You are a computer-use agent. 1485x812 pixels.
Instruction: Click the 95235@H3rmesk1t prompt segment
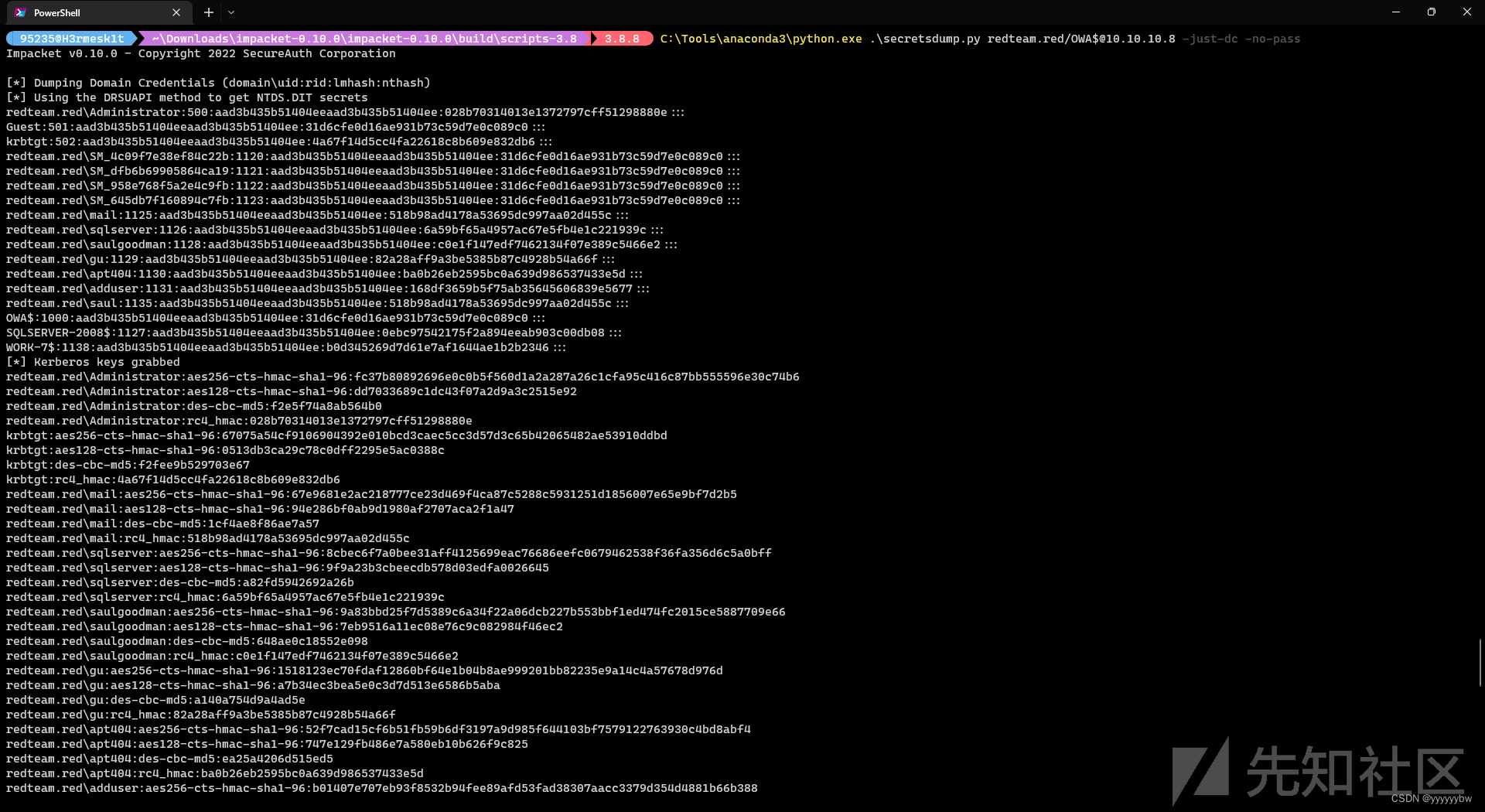click(x=71, y=39)
